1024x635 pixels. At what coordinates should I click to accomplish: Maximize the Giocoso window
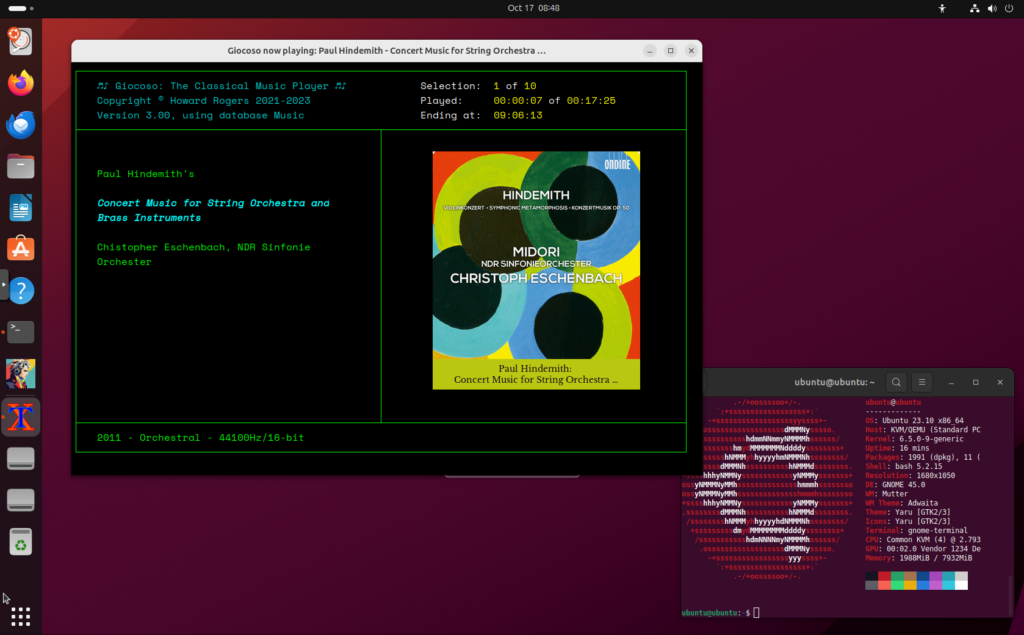pos(671,51)
